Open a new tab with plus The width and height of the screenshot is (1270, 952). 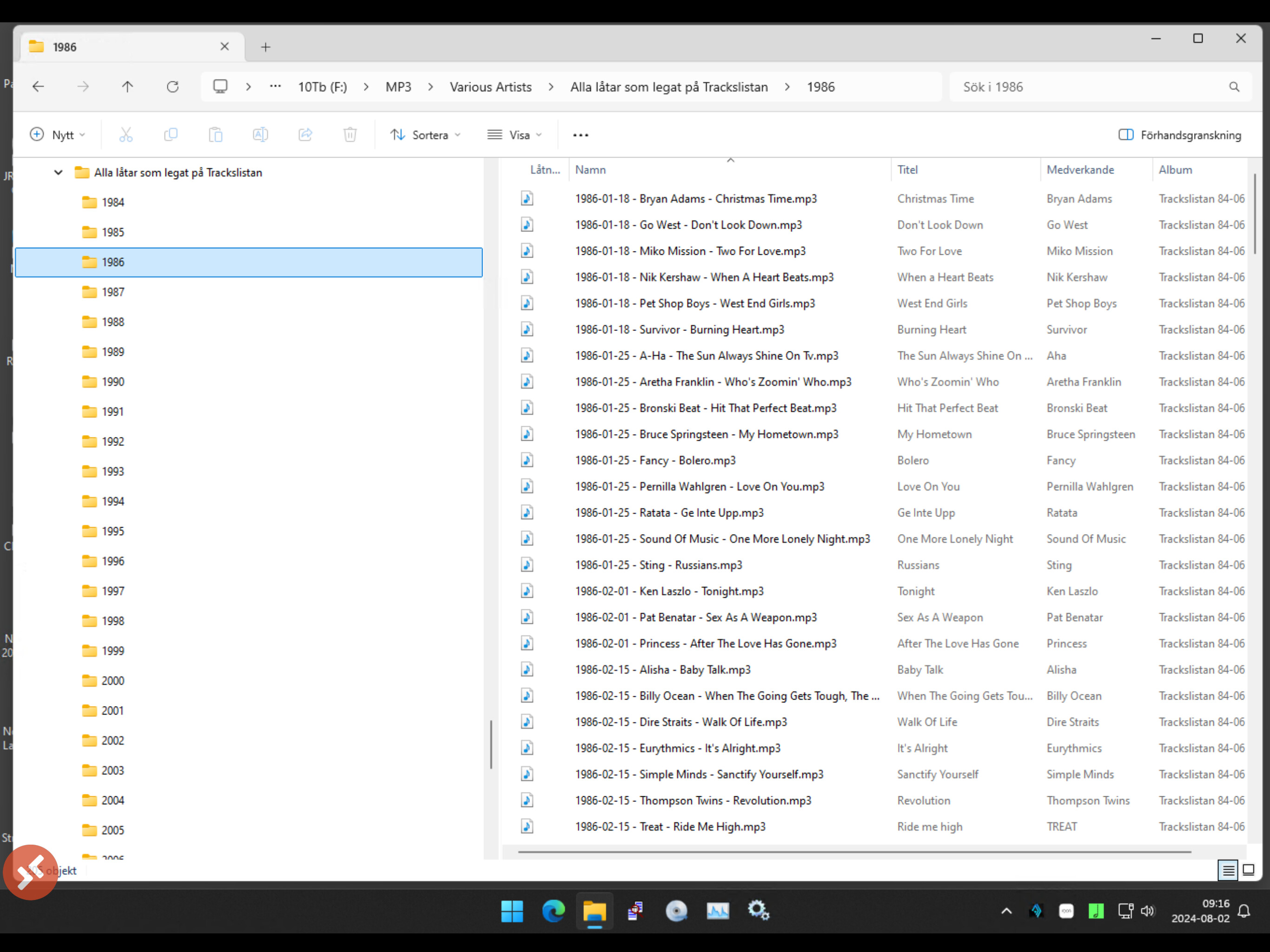point(265,47)
